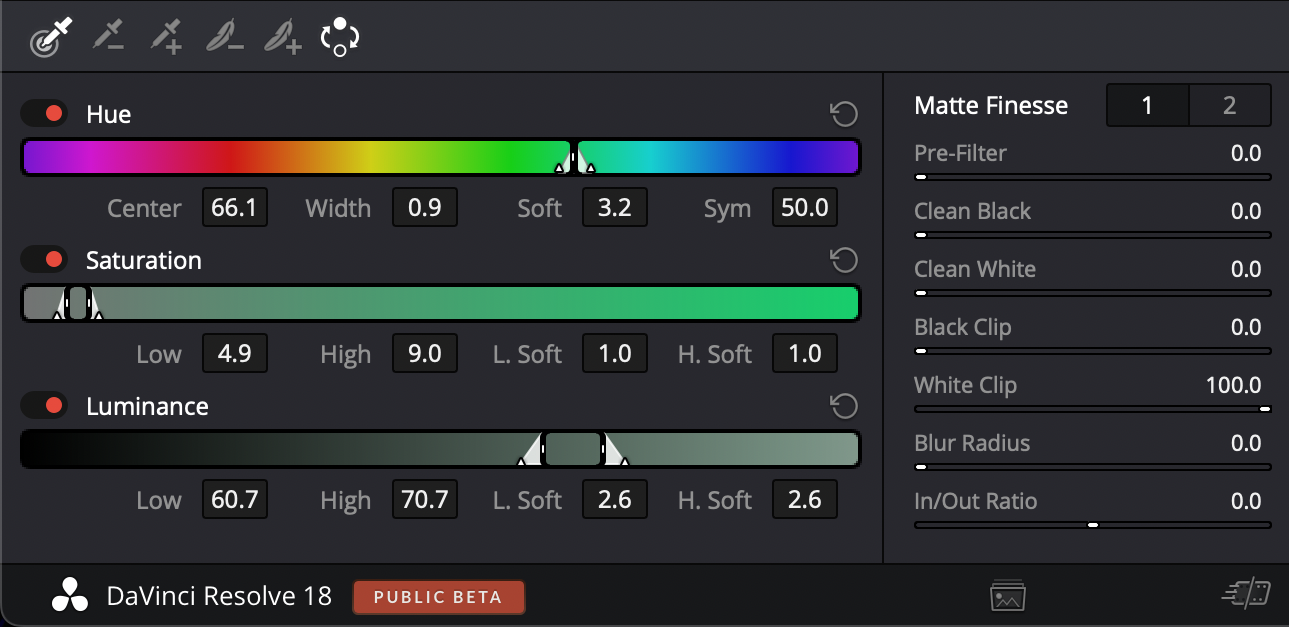This screenshot has width=1289, height=627.
Task: Click the Hue Center value field 66.1
Action: tap(234, 208)
